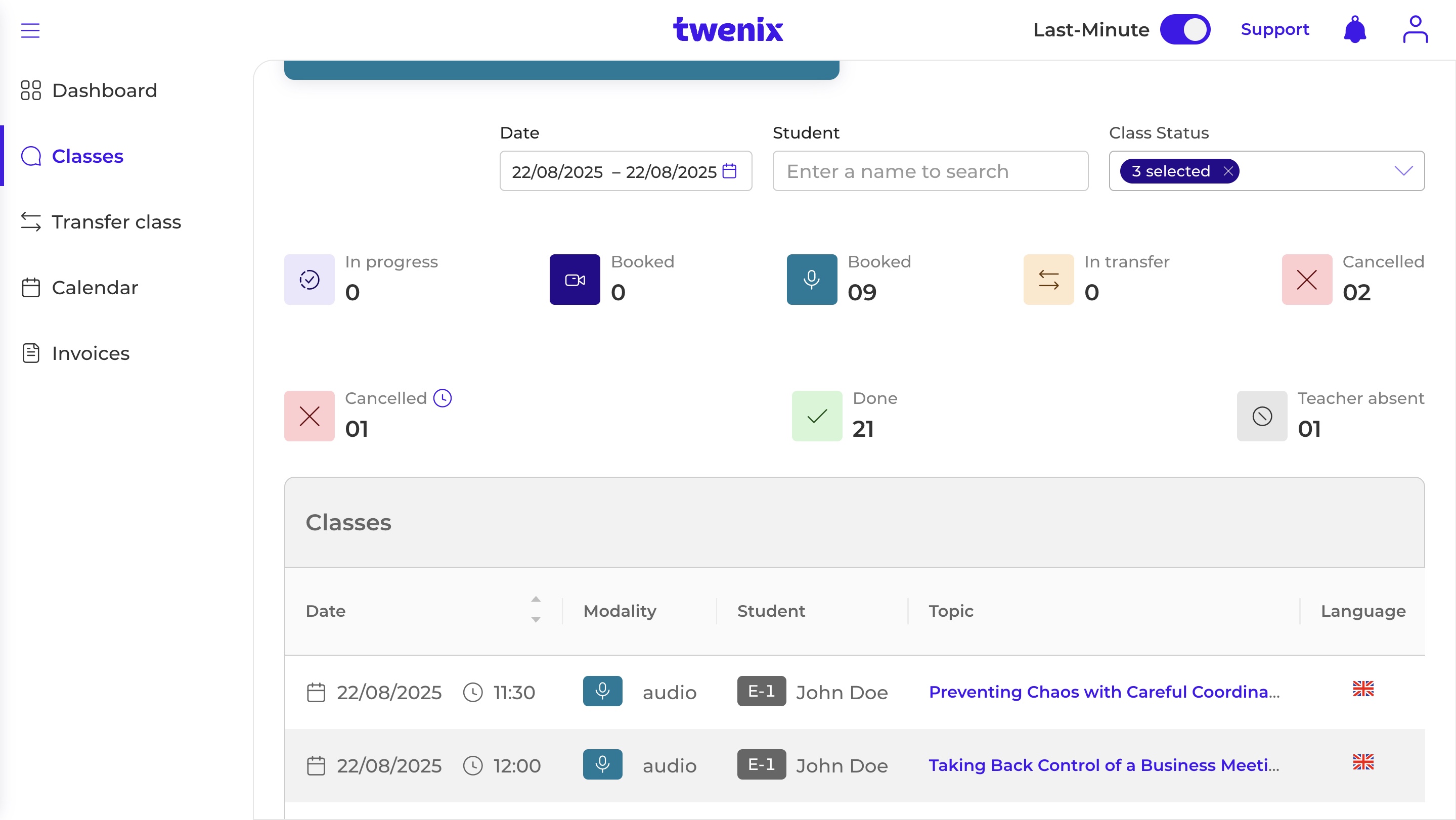This screenshot has width=1456, height=820.
Task: Click the calendar icon in date field
Action: tap(730, 171)
